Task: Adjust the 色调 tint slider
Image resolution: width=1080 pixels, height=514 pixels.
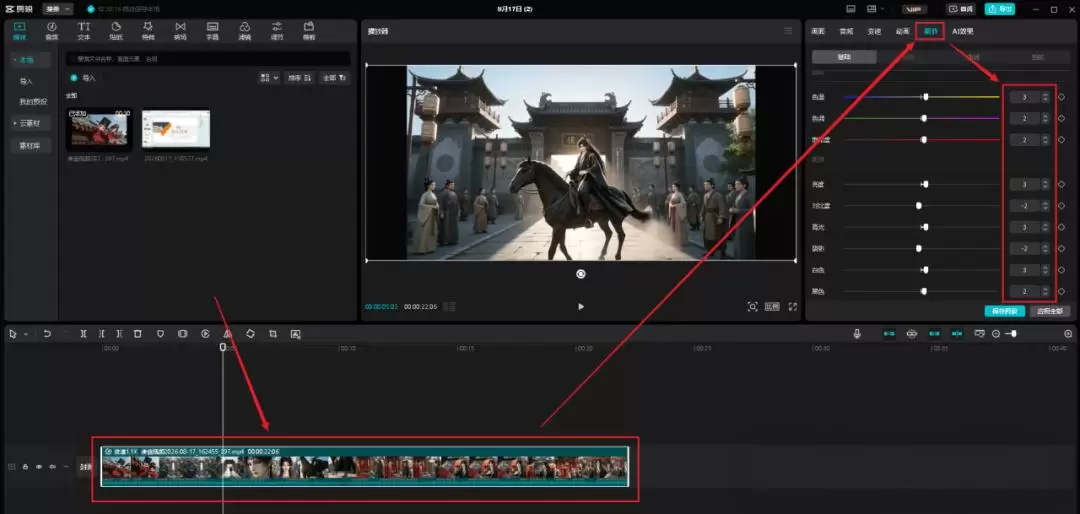Action: tap(922, 119)
